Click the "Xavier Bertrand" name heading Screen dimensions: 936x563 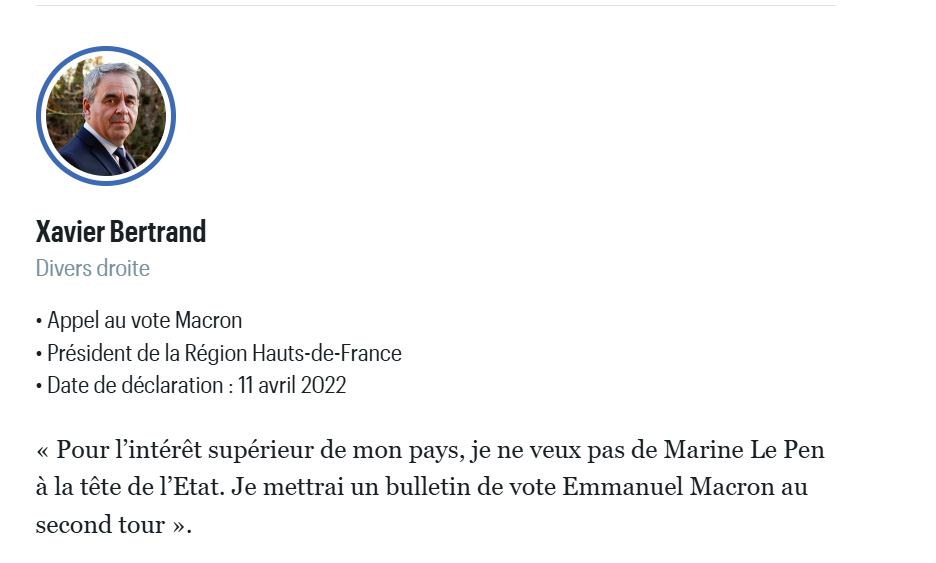pyautogui.click(x=121, y=232)
